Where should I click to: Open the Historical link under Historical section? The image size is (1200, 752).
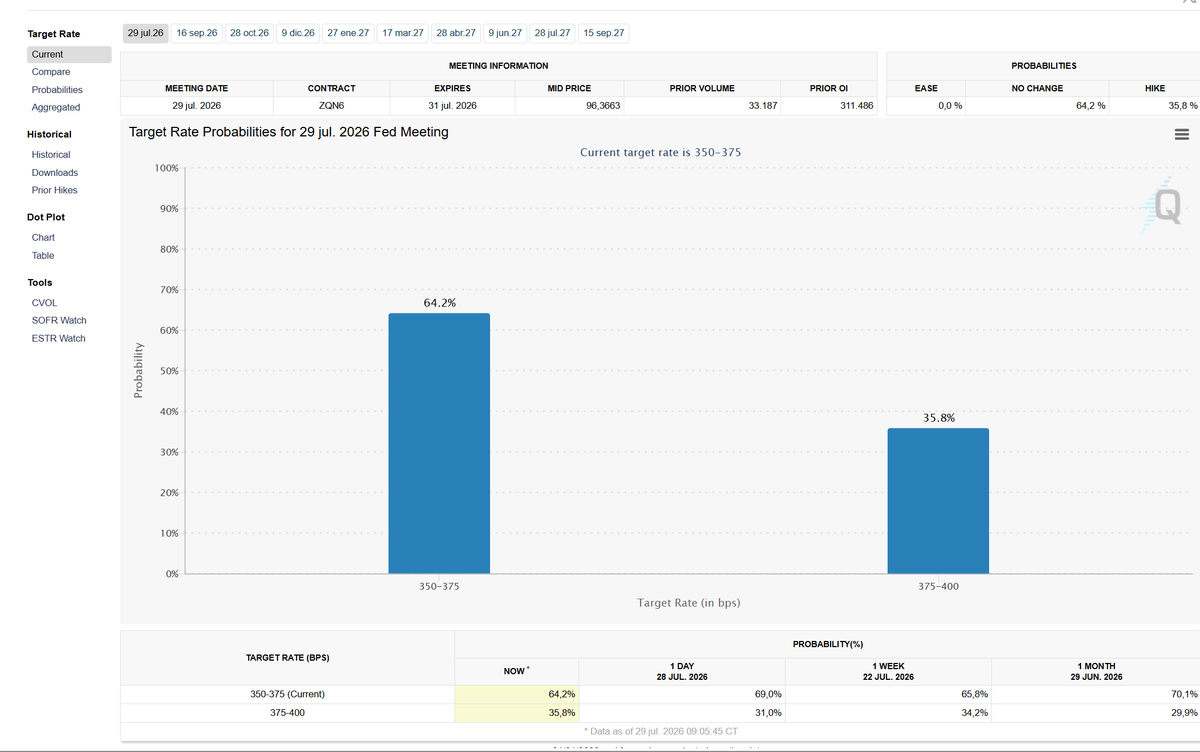(51, 155)
